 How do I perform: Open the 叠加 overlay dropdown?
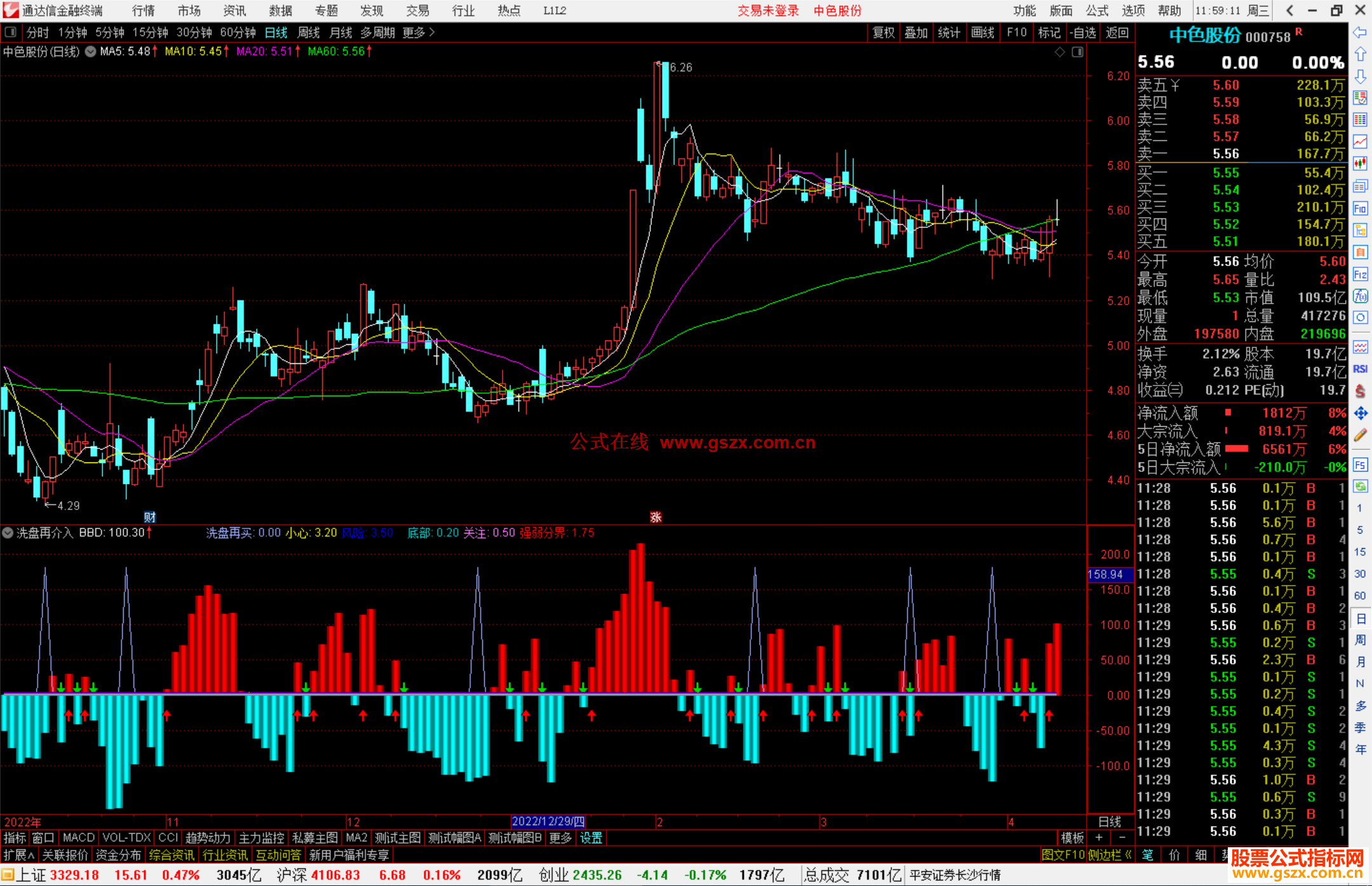point(917,32)
